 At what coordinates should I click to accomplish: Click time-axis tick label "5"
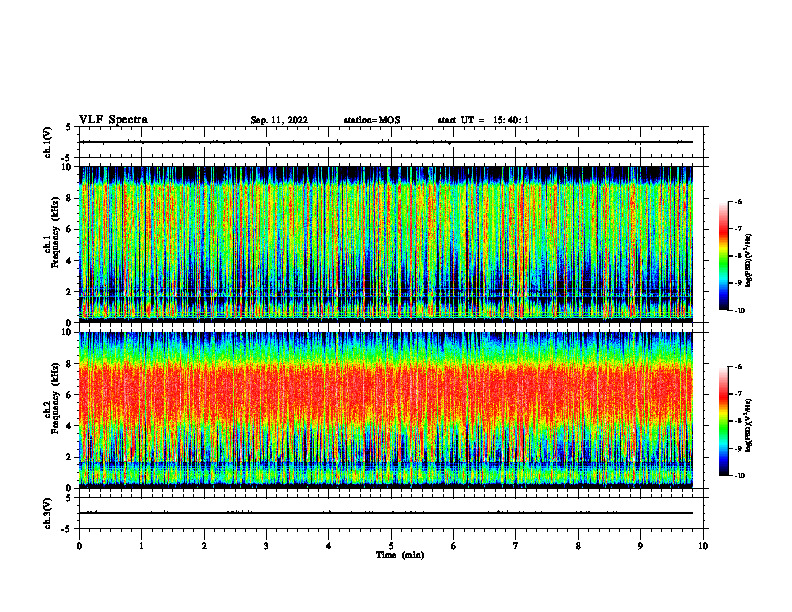point(391,546)
